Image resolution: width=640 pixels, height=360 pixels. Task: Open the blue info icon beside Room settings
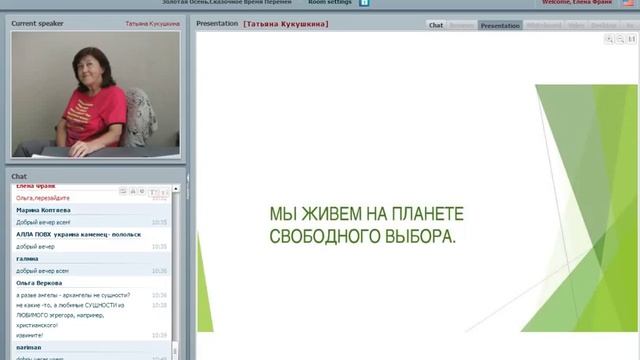pyautogui.click(x=364, y=2)
